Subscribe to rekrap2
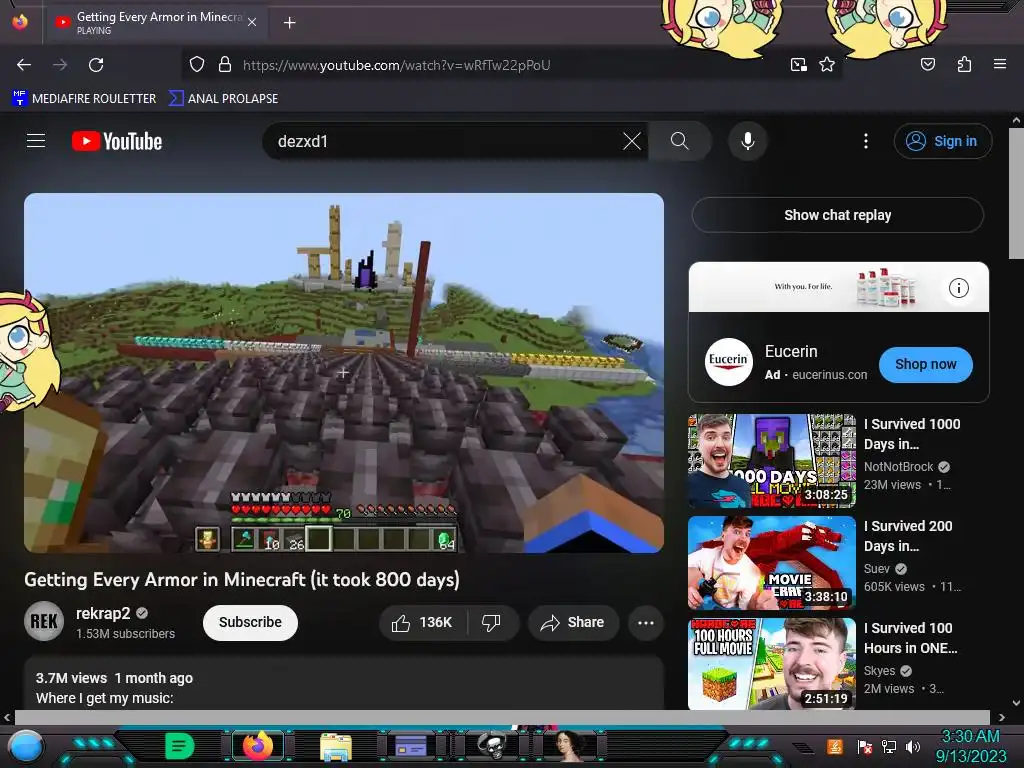1024x768 pixels. (x=250, y=622)
